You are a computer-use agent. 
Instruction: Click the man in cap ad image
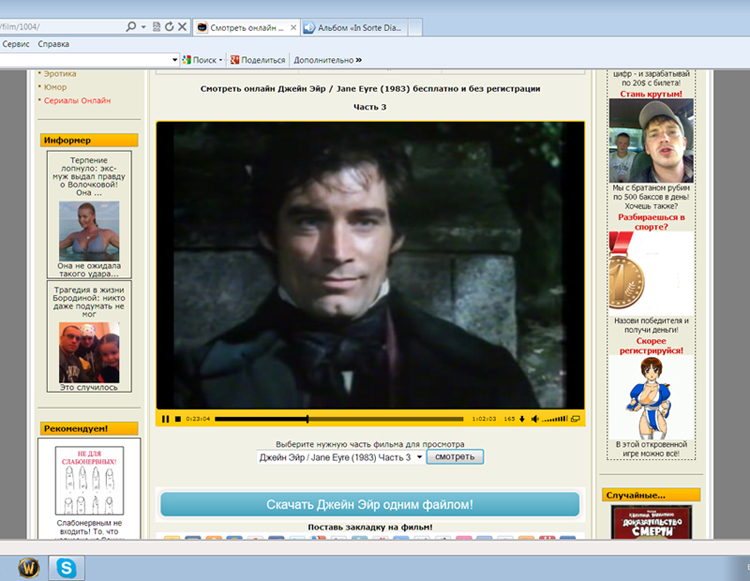point(651,141)
